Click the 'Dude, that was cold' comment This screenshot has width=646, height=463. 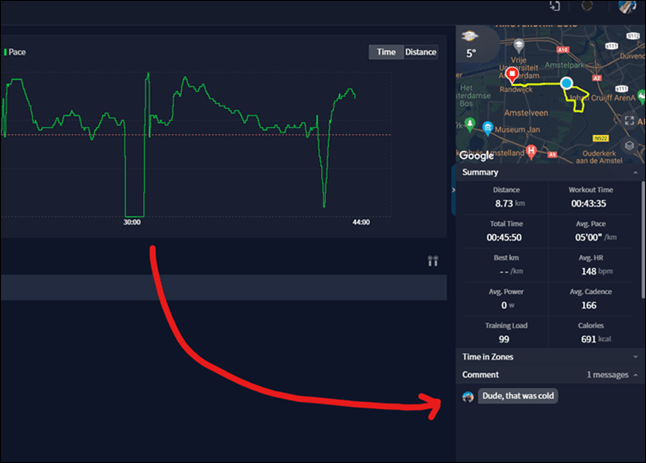click(x=518, y=396)
